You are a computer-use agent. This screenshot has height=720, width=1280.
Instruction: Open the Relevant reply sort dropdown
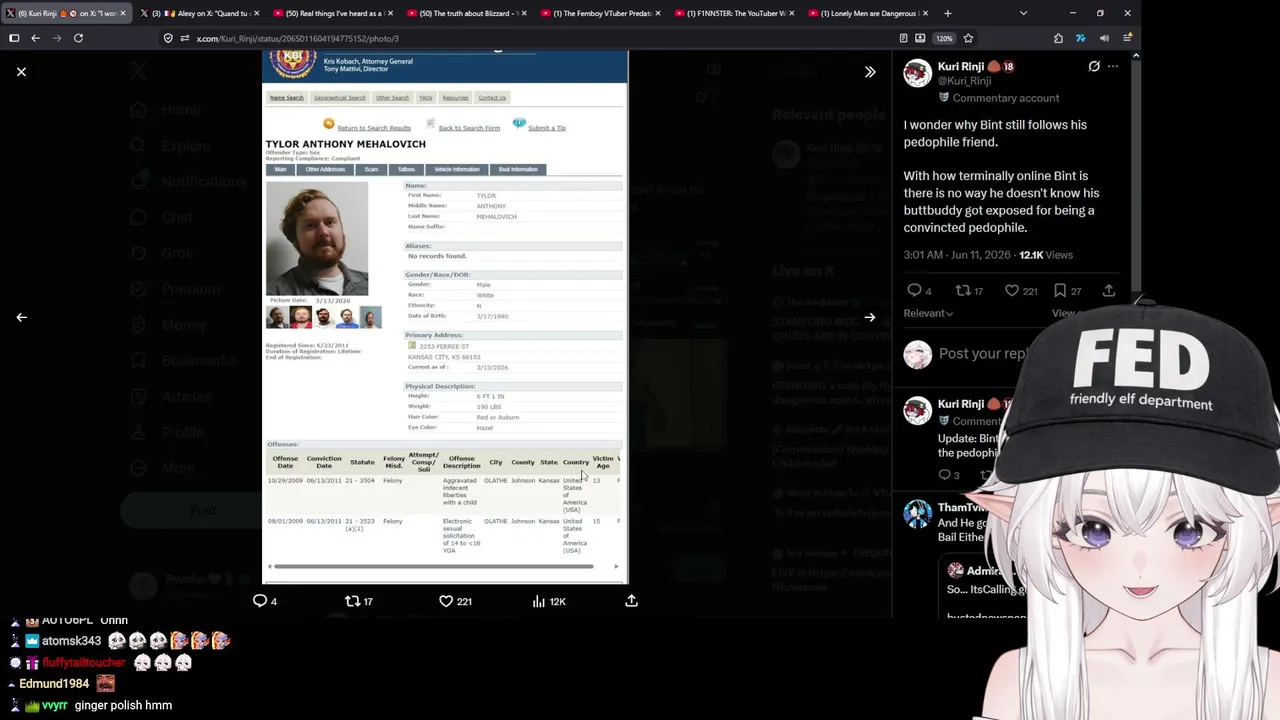928,313
